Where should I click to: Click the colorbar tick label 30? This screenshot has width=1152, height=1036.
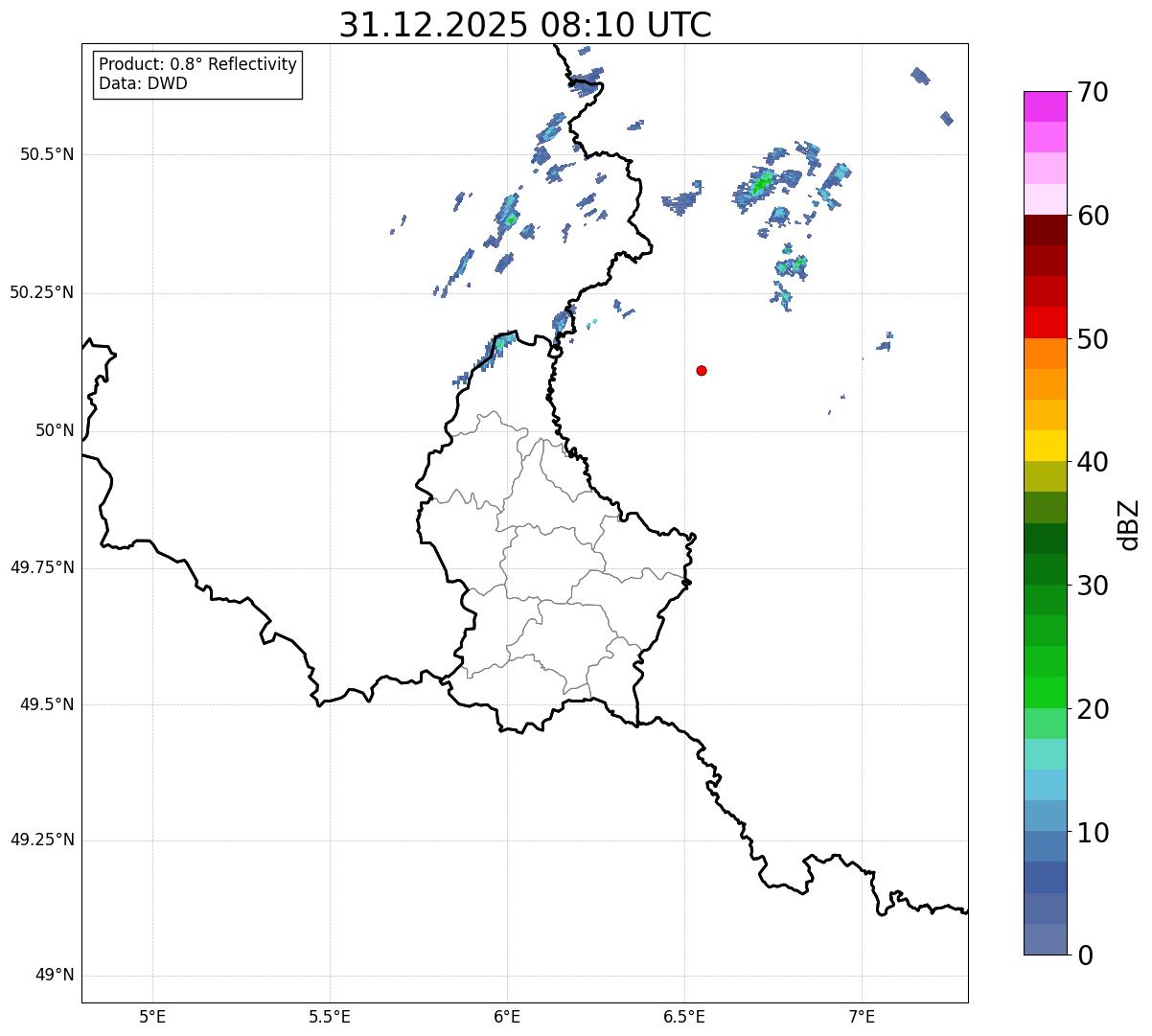(x=1092, y=586)
